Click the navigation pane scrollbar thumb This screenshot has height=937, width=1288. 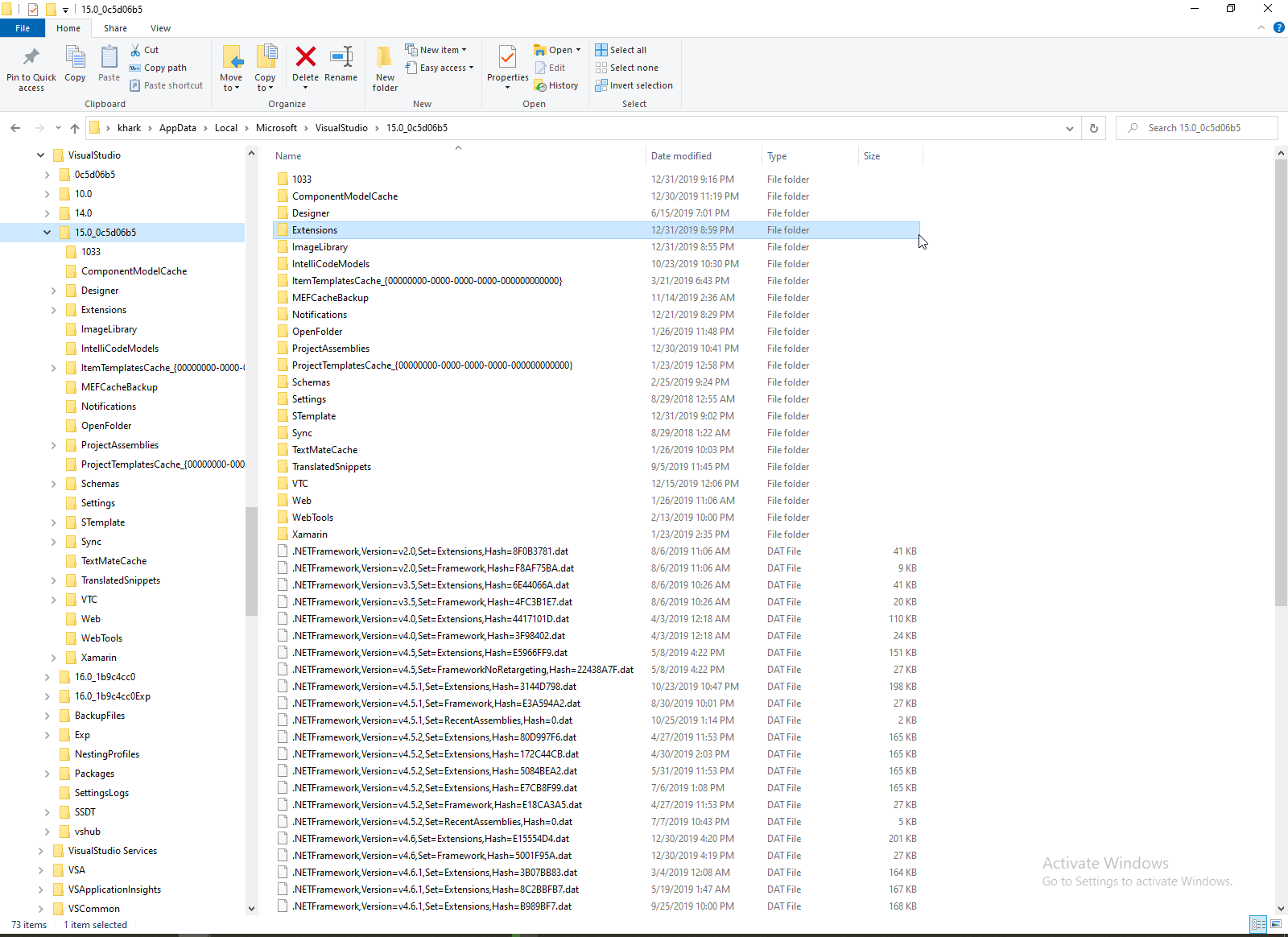pos(251,561)
